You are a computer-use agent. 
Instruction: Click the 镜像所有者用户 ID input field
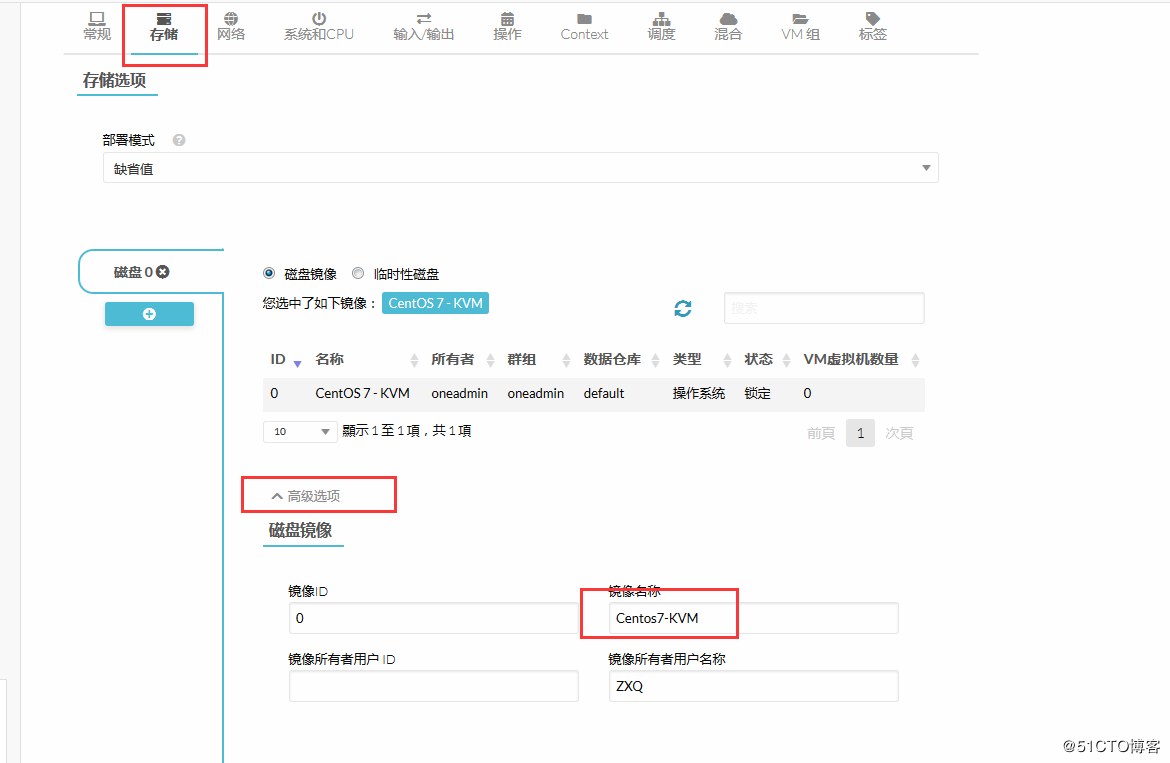tap(434, 686)
